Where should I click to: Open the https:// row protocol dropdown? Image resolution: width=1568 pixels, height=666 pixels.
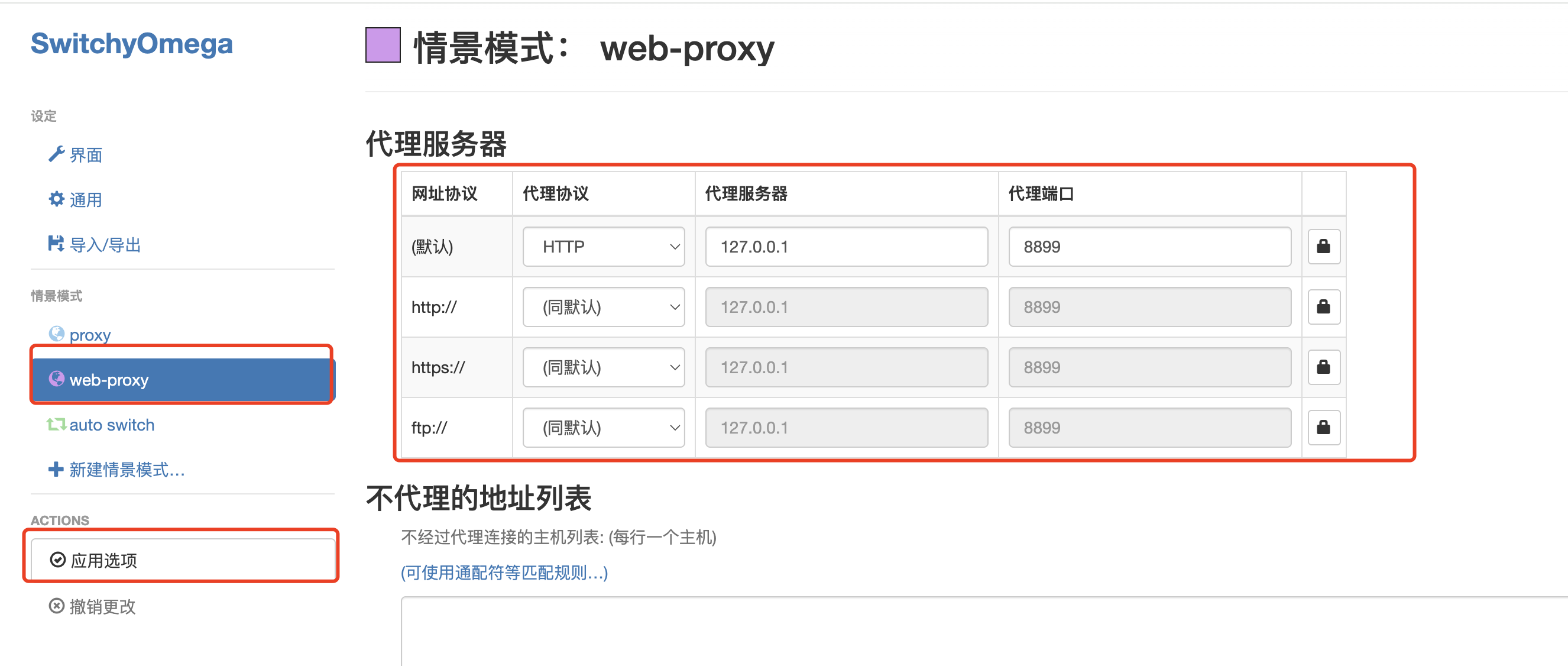pyautogui.click(x=603, y=367)
